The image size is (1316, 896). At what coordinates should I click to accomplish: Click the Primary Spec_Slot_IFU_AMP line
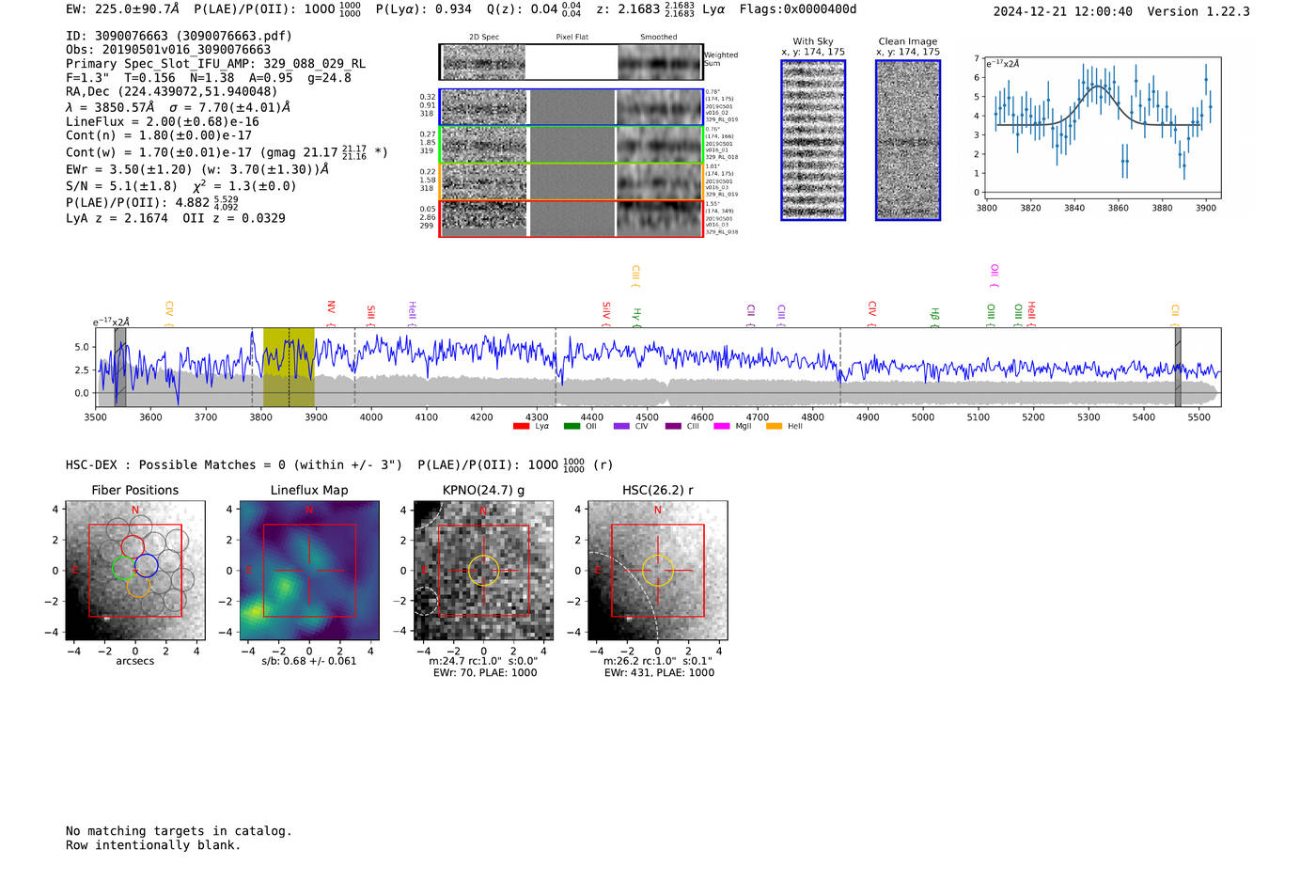(215, 64)
